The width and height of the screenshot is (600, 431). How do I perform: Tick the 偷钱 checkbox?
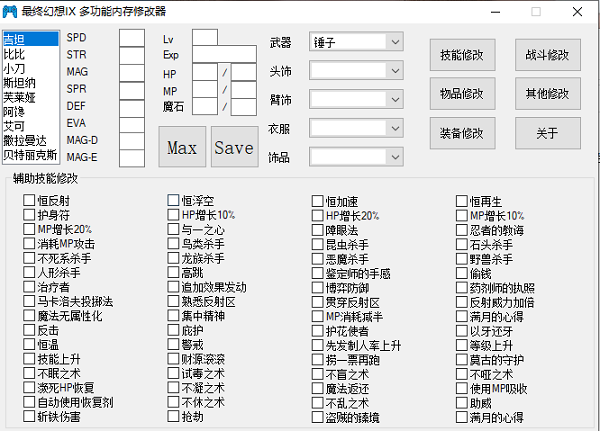coord(462,274)
